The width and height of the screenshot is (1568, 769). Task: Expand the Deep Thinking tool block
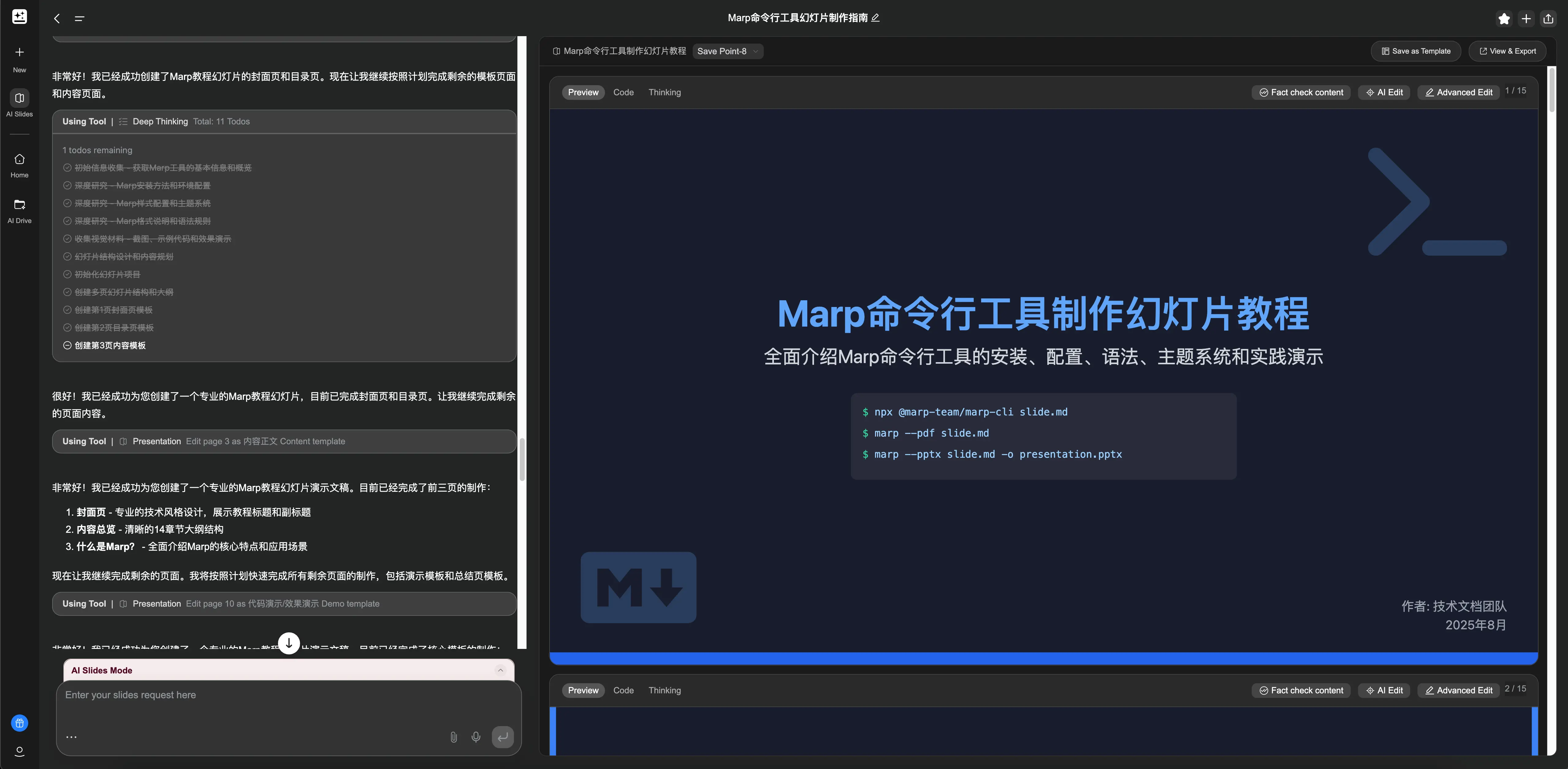284,122
